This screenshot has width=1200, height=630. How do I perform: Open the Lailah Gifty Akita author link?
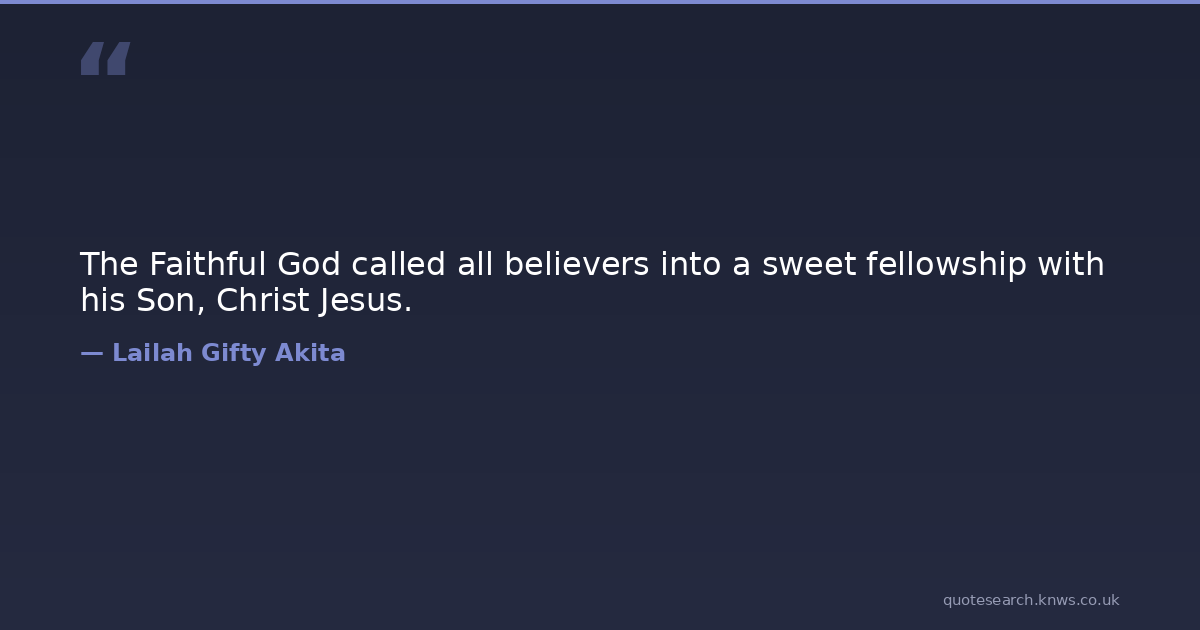(228, 353)
